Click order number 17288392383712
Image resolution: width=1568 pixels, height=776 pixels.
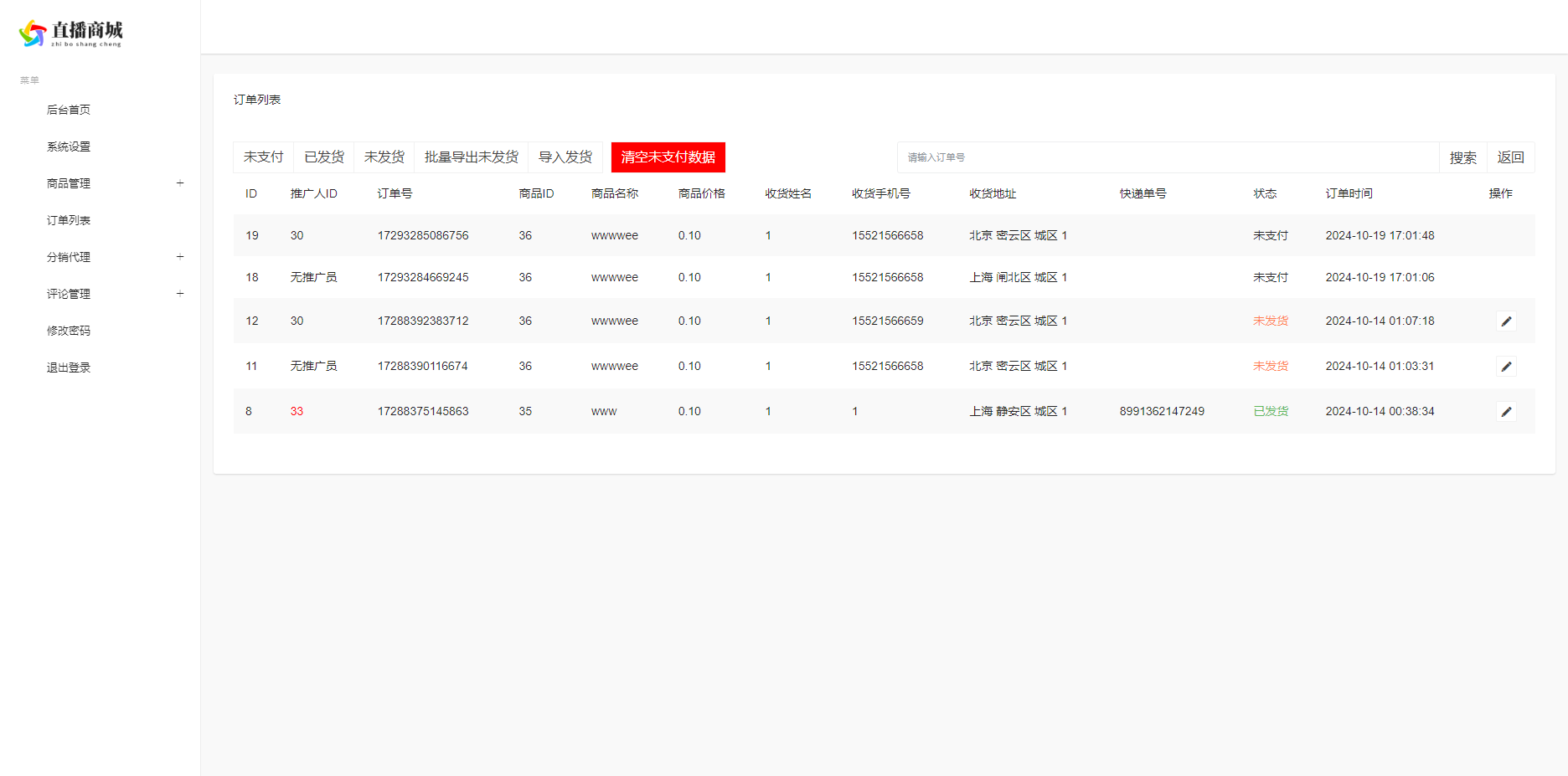[423, 321]
